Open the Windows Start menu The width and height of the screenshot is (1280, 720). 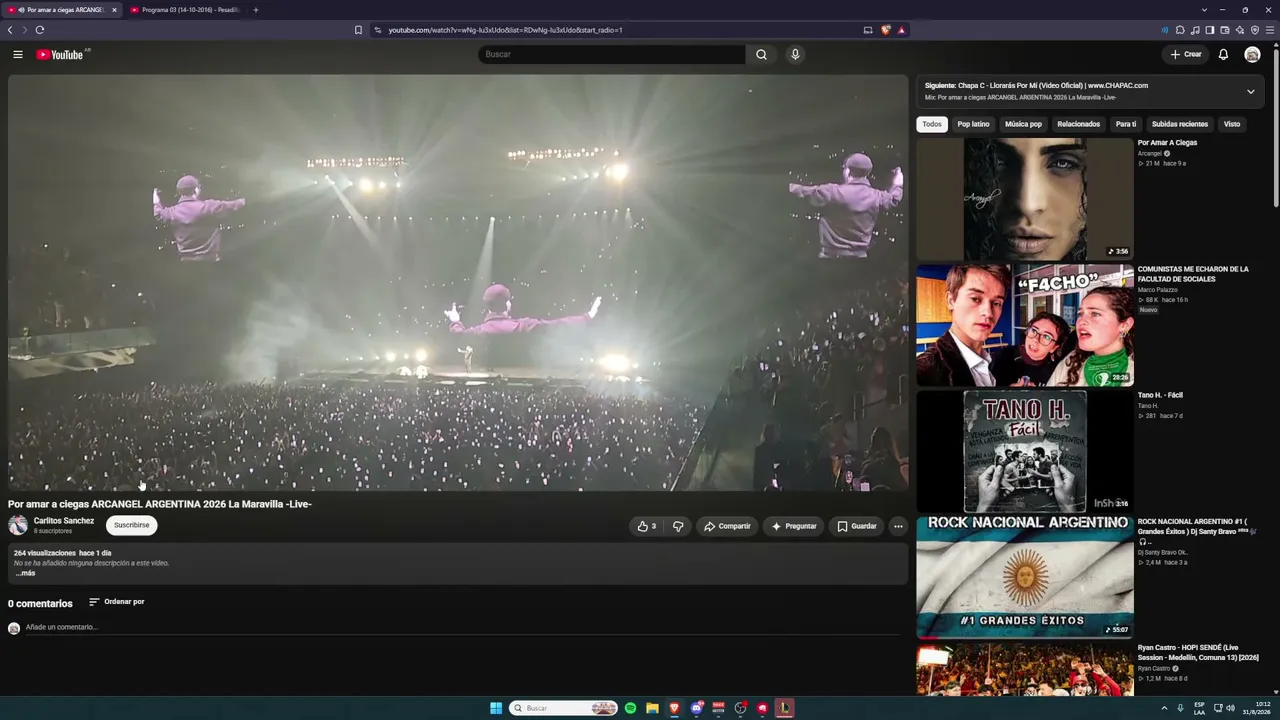pyautogui.click(x=496, y=708)
